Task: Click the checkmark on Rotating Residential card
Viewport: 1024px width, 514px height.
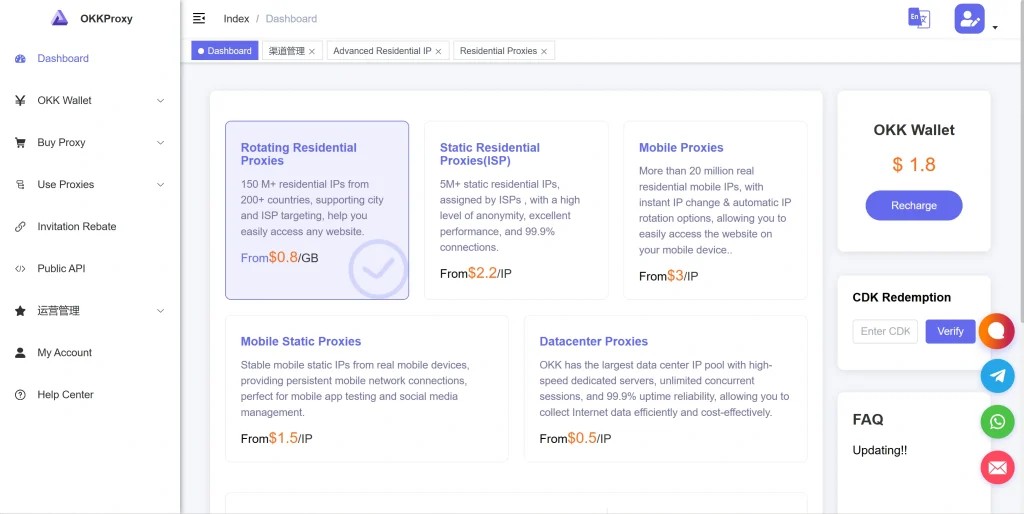Action: 377,268
